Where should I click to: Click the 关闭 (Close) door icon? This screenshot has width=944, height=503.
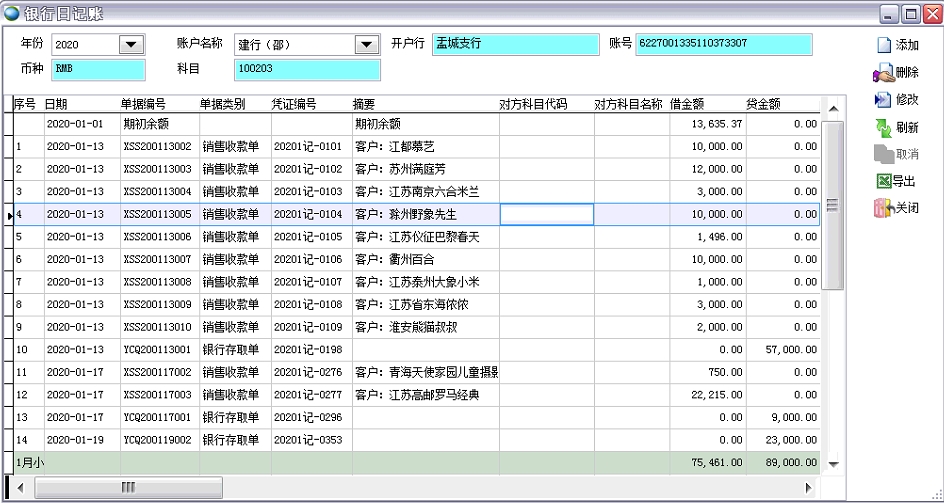pyautogui.click(x=883, y=208)
